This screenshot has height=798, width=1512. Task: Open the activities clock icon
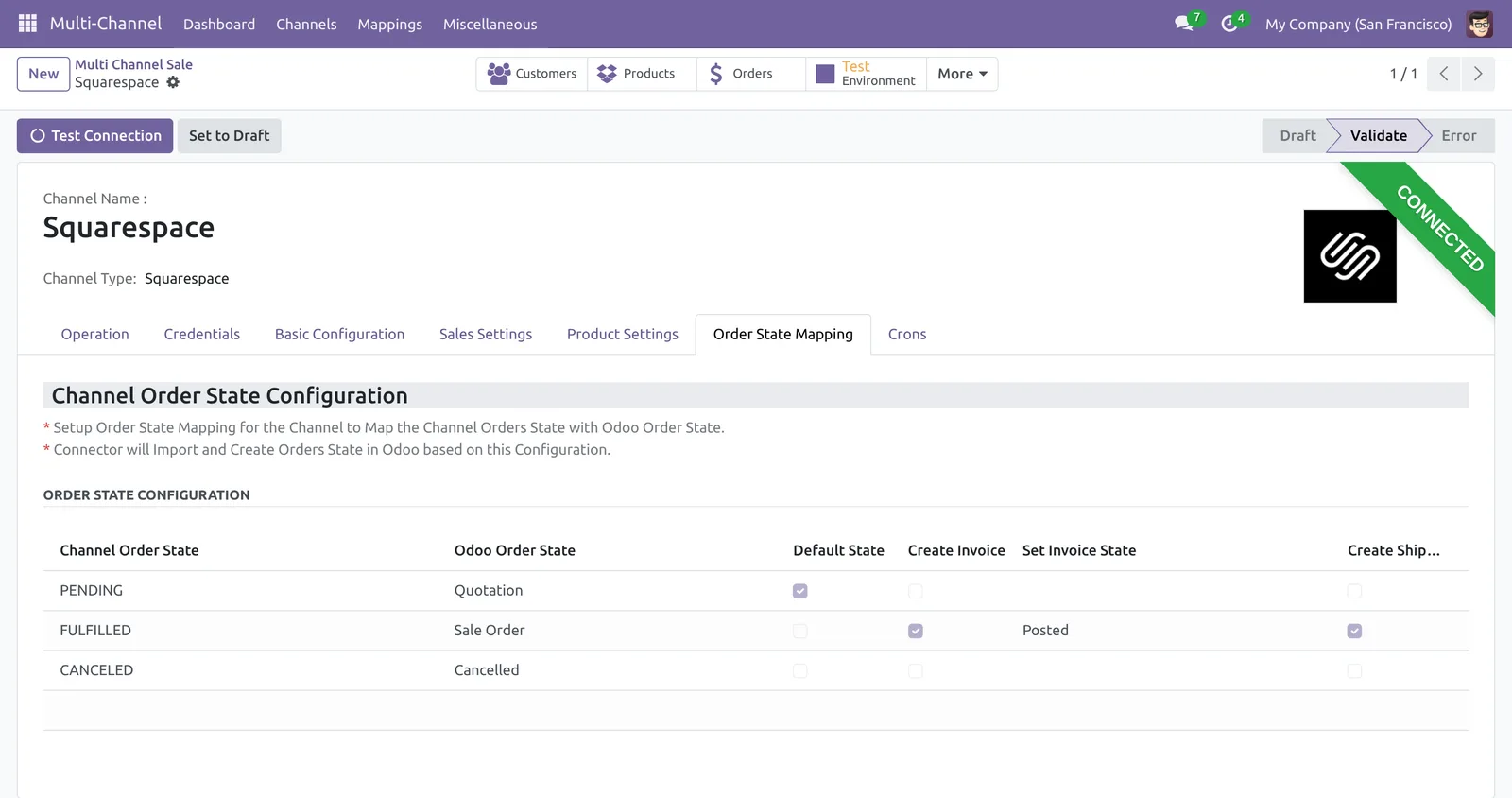[1229, 24]
